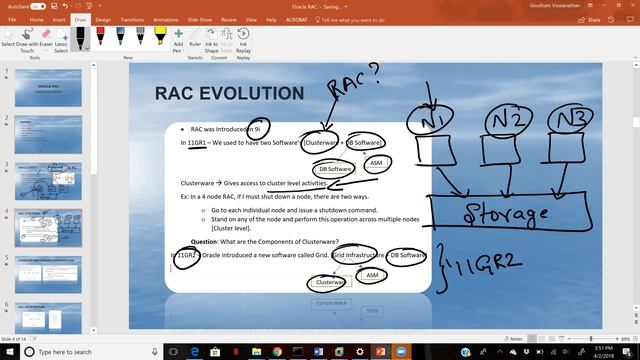This screenshot has height=360, width=640.
Task: Click Ink Replay
Action: pos(243,41)
